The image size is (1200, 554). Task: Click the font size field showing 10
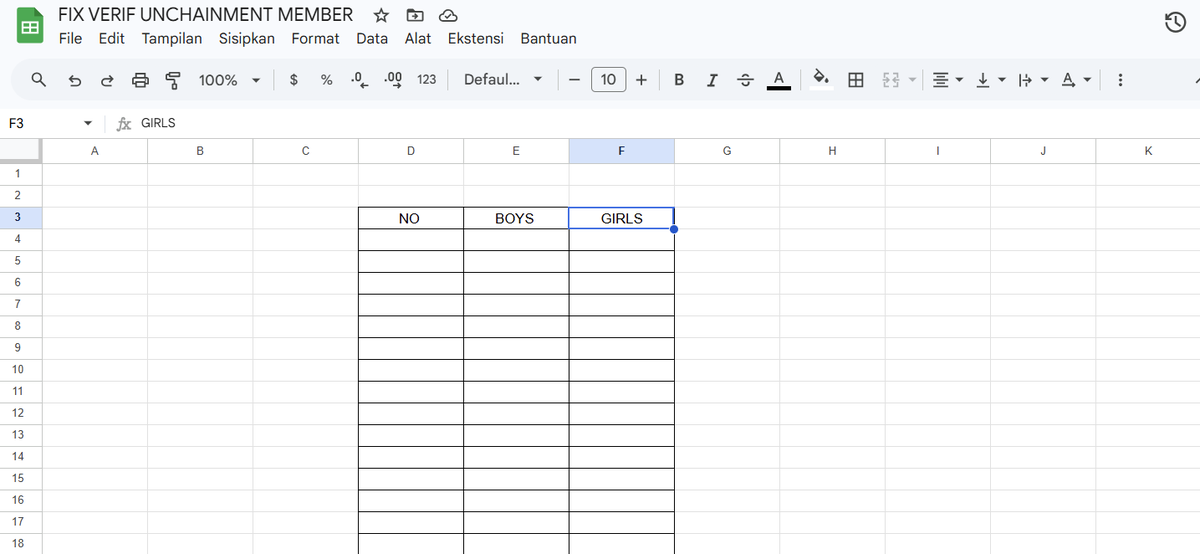pos(608,79)
